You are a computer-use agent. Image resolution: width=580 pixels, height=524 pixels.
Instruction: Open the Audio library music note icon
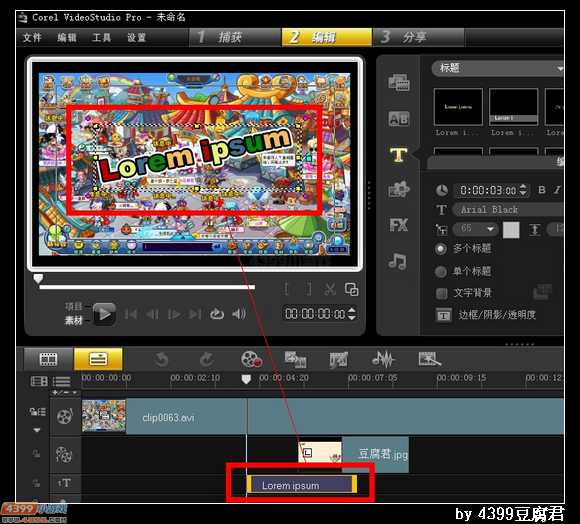[x=398, y=261]
